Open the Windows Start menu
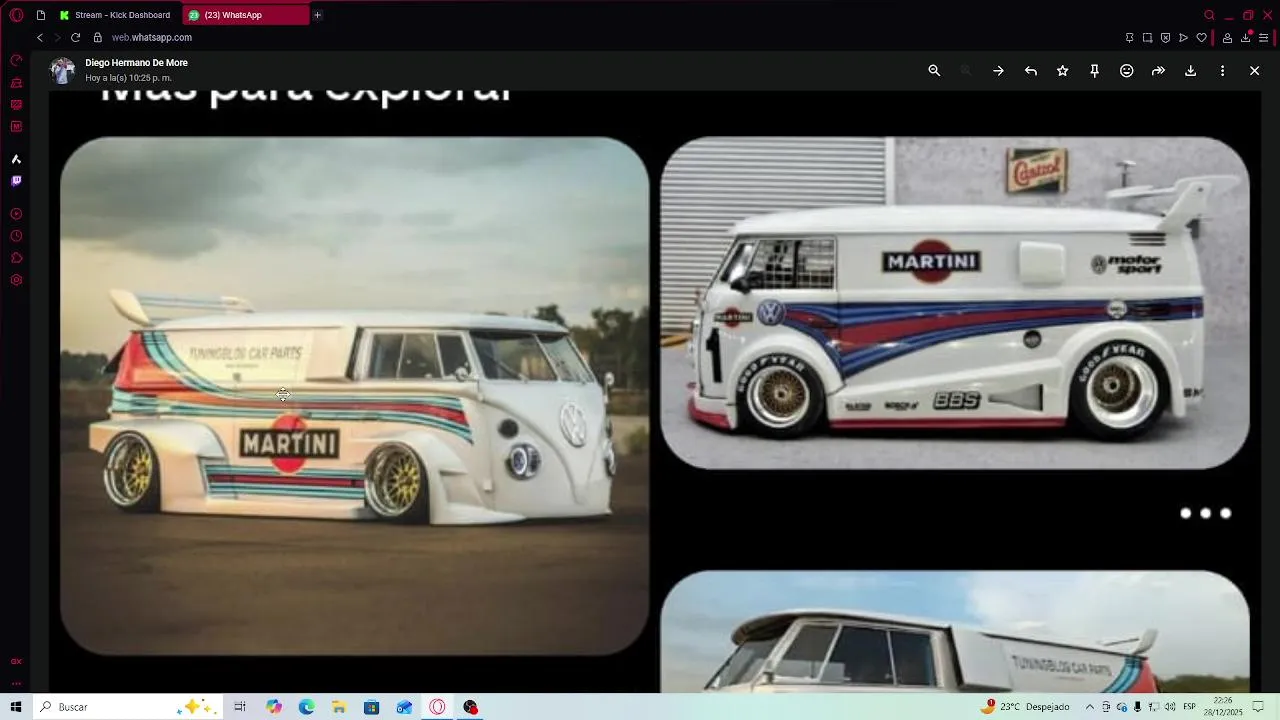This screenshot has height=720, width=1280. click(x=16, y=707)
